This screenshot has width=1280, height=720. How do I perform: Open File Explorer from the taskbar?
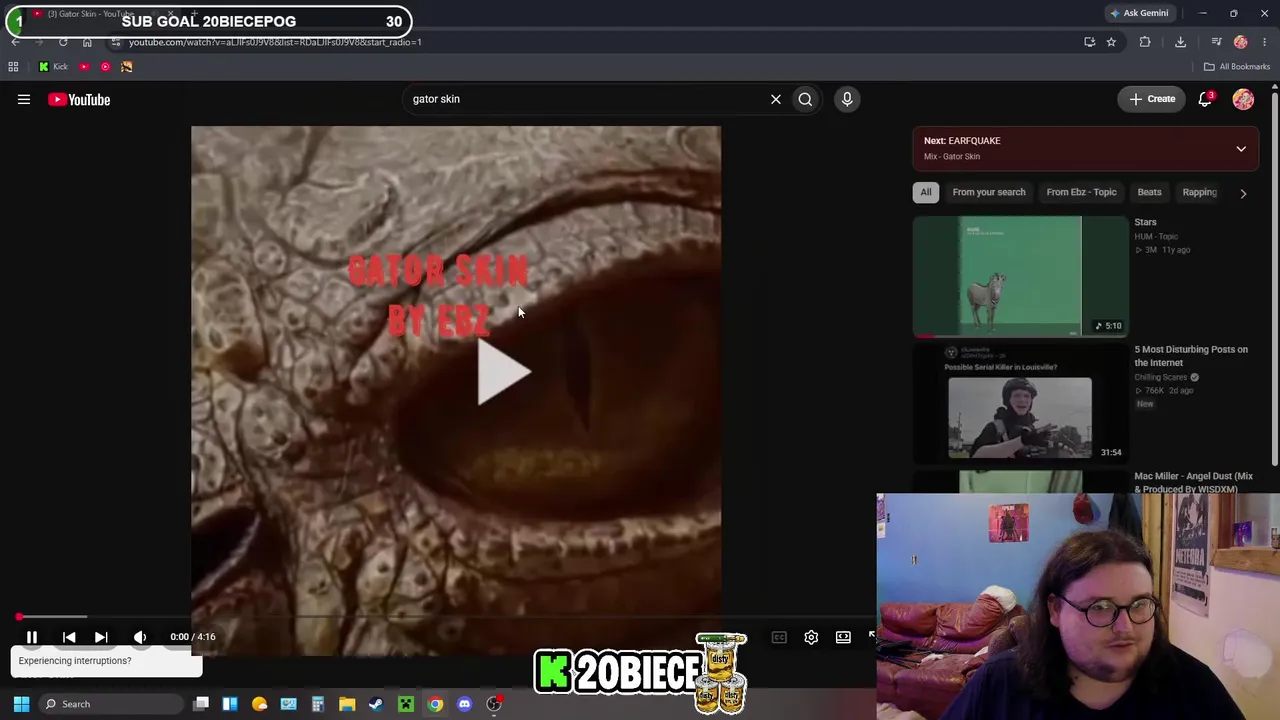347,704
